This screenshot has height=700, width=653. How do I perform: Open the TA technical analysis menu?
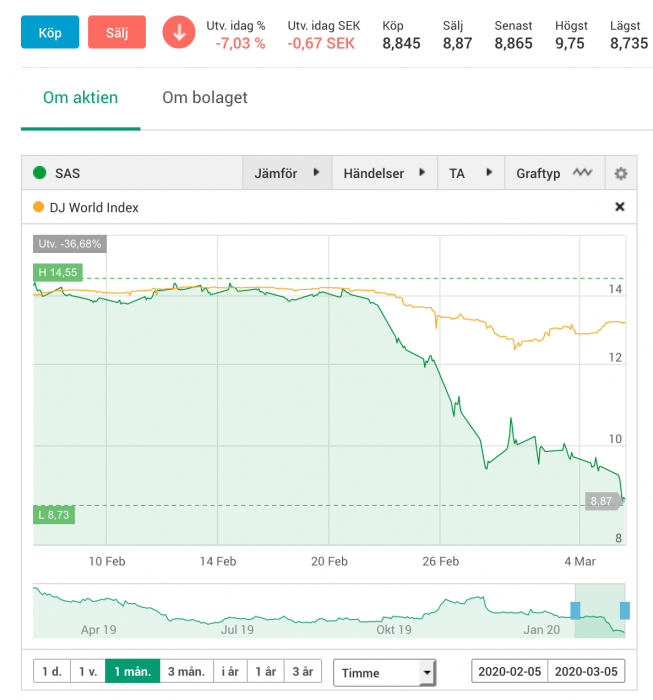[x=471, y=173]
